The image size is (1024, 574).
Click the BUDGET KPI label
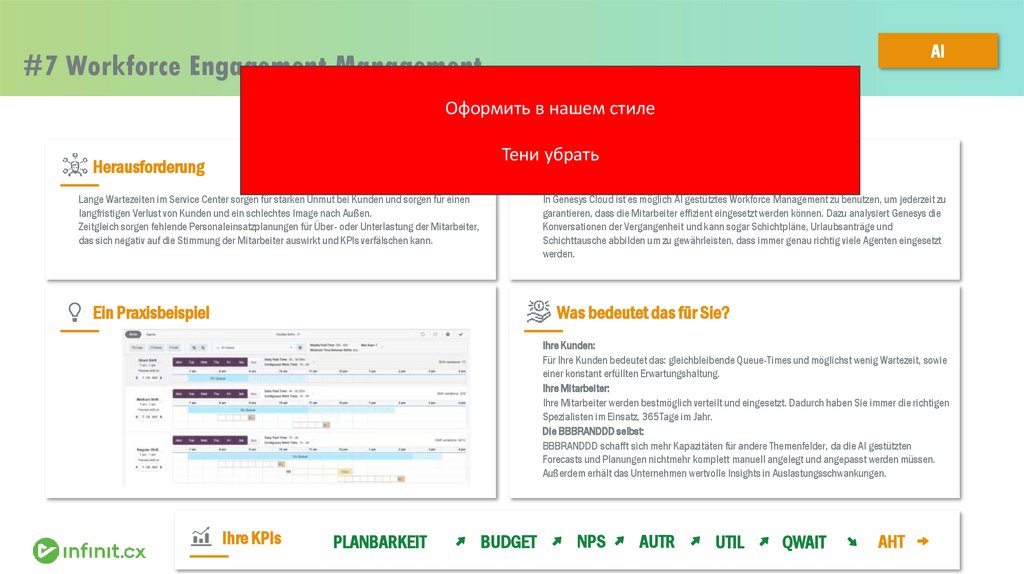coord(508,542)
